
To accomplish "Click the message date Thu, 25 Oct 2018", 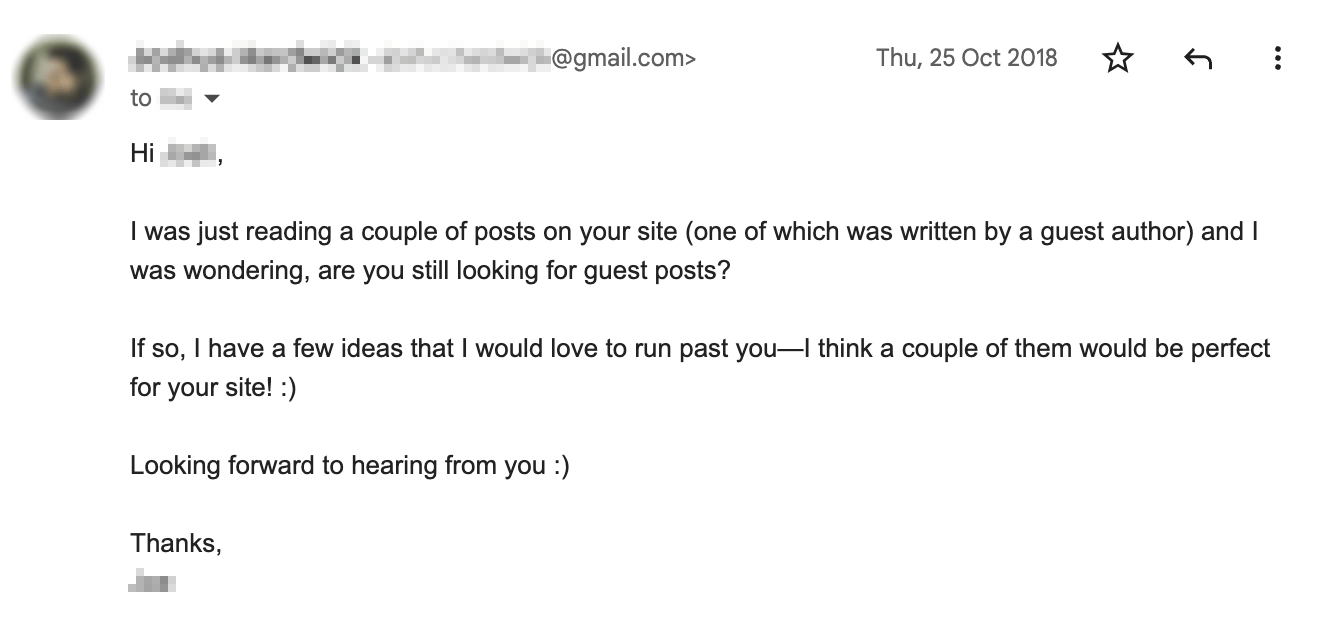I will [x=966, y=57].
